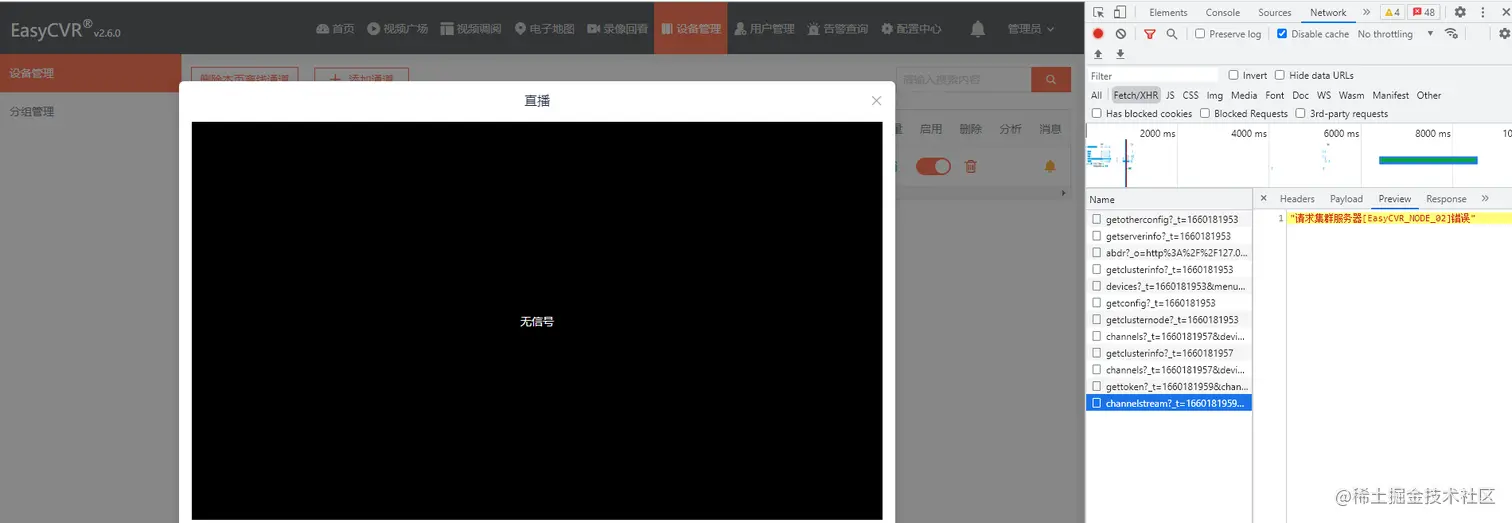Click the orange search button in EasyCVR
This screenshot has width=1512, height=523.
pyautogui.click(x=1051, y=80)
